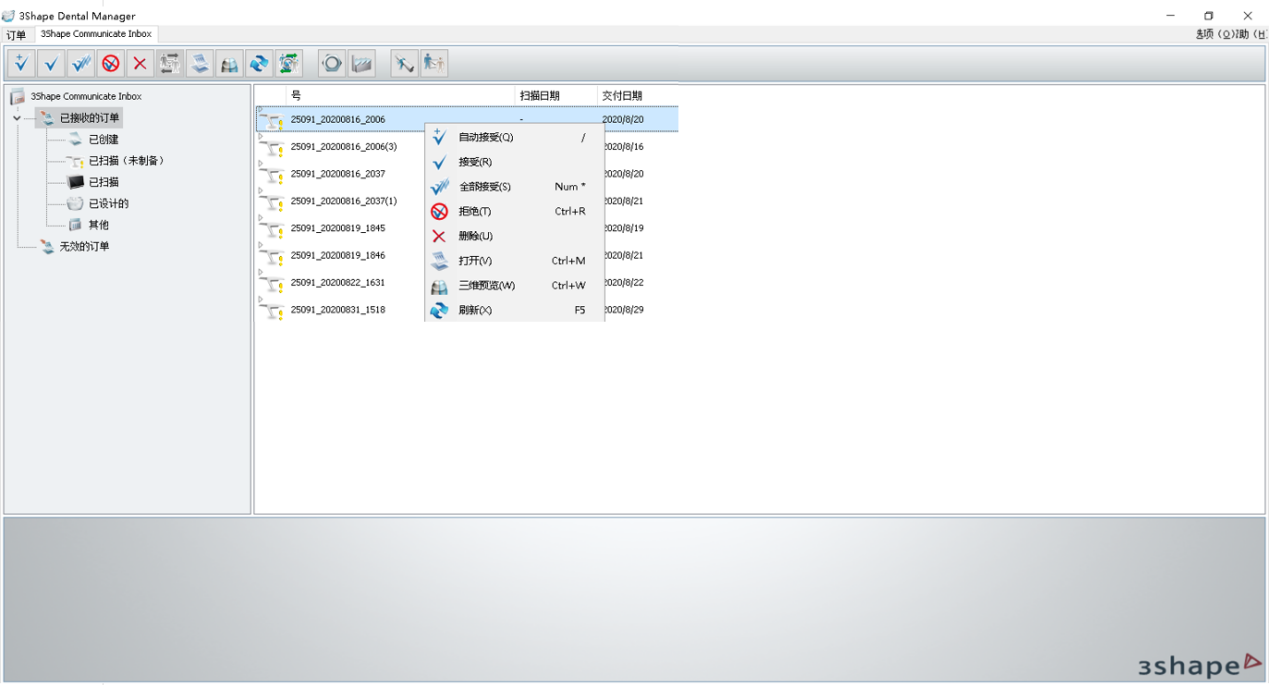Switch to 3Shape Communicate Inbox tab
The width and height of the screenshot is (1269, 685).
pyautogui.click(x=96, y=34)
